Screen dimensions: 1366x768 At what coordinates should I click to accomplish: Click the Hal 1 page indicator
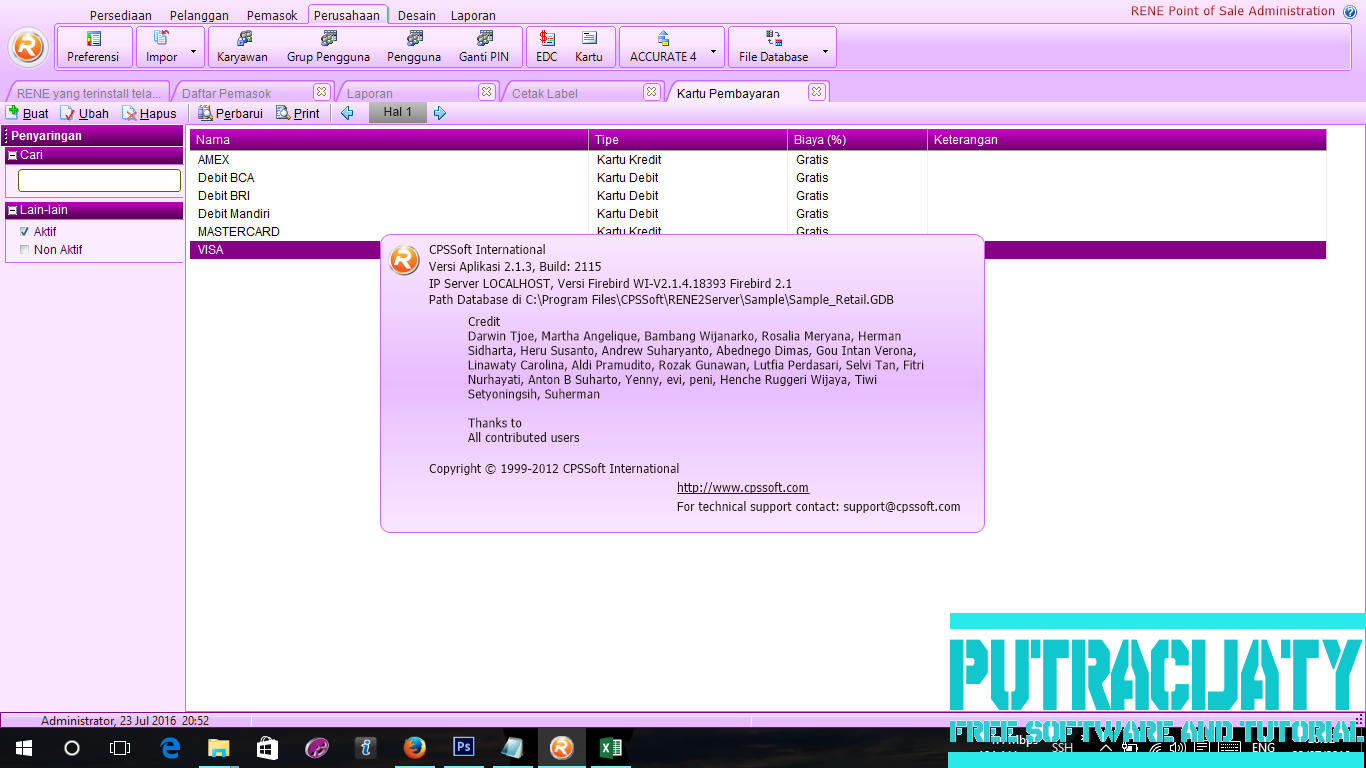coord(398,112)
